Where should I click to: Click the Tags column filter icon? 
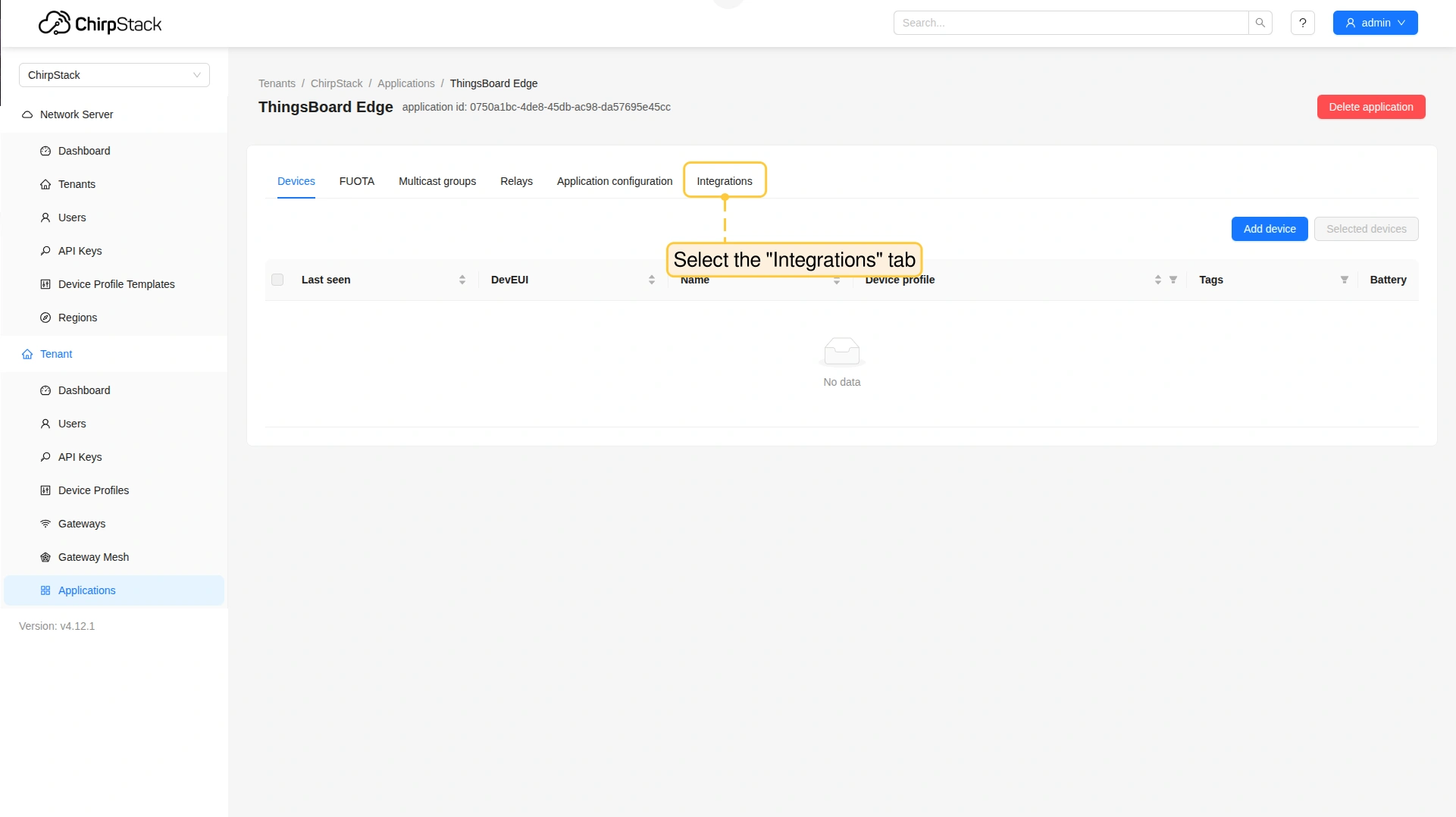1344,280
